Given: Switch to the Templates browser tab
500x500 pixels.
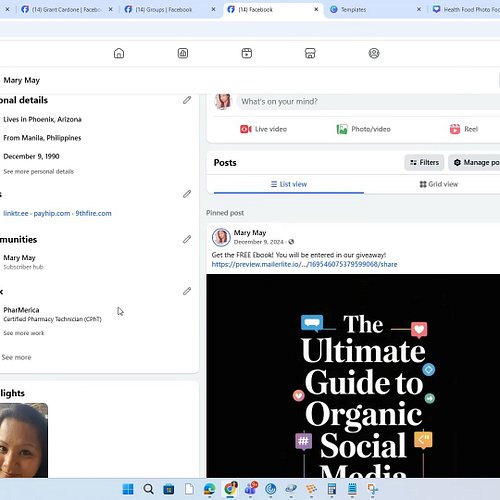Looking at the screenshot, I should pos(353,10).
